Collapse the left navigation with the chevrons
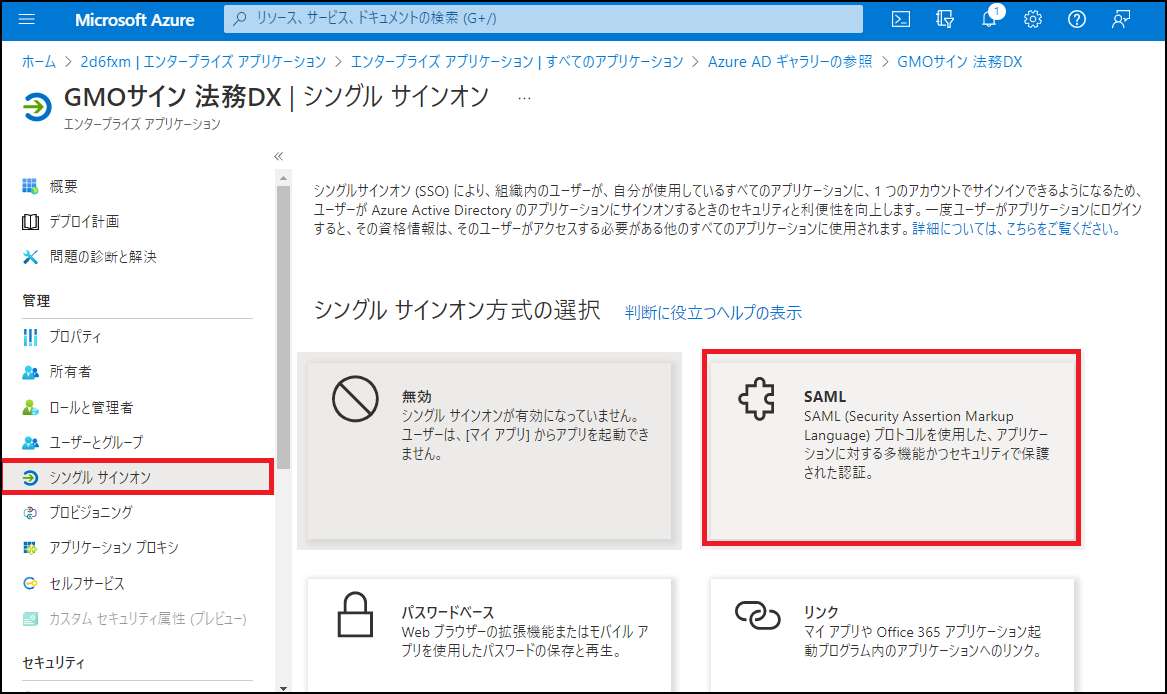 click(278, 156)
